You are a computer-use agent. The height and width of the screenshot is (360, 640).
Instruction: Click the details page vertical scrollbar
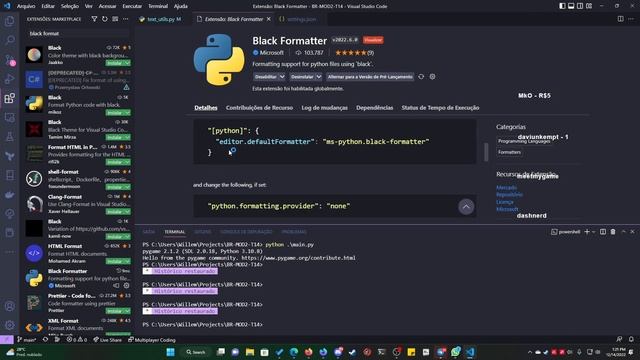point(486,152)
